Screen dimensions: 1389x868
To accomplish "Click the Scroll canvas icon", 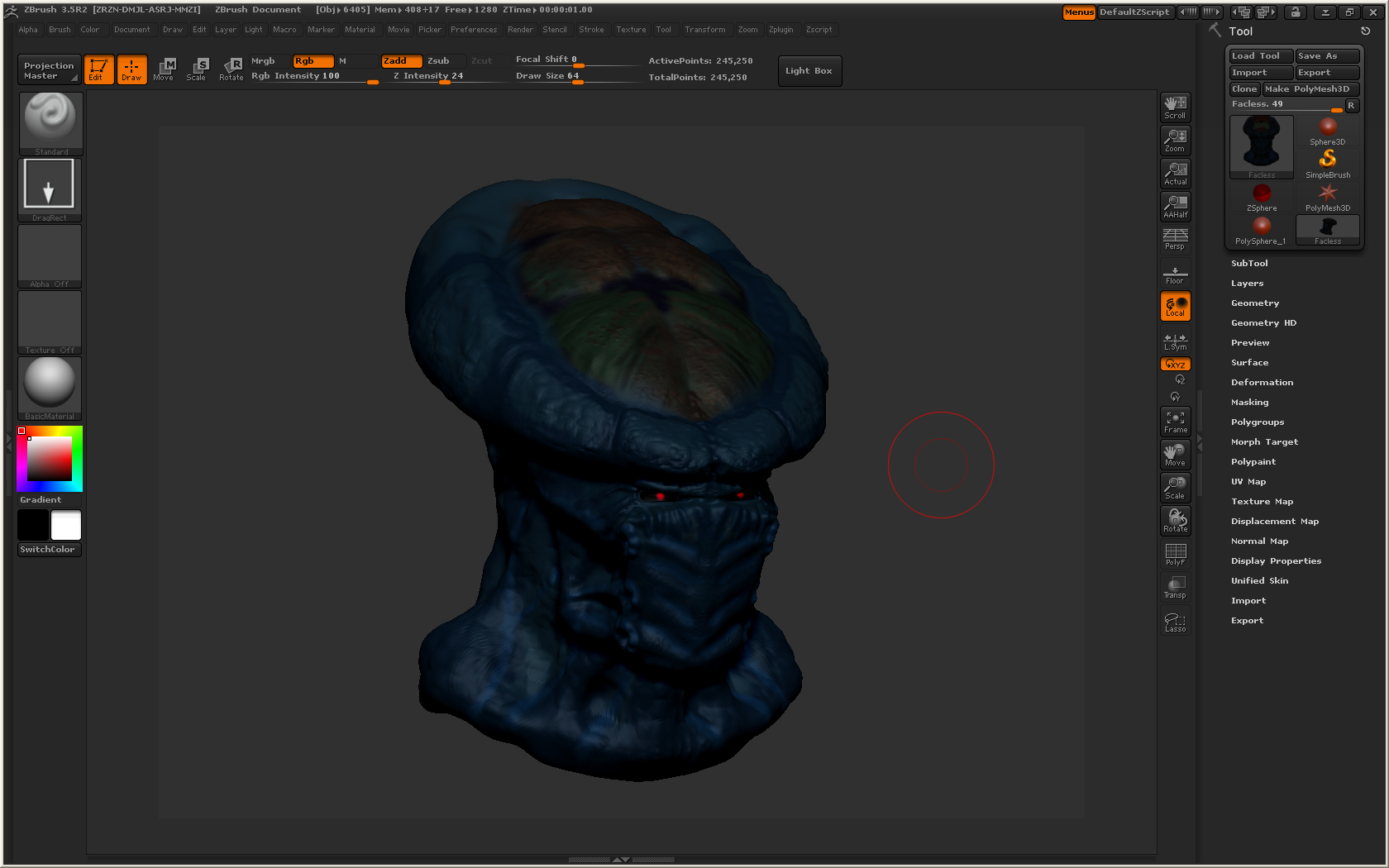I will point(1175,107).
